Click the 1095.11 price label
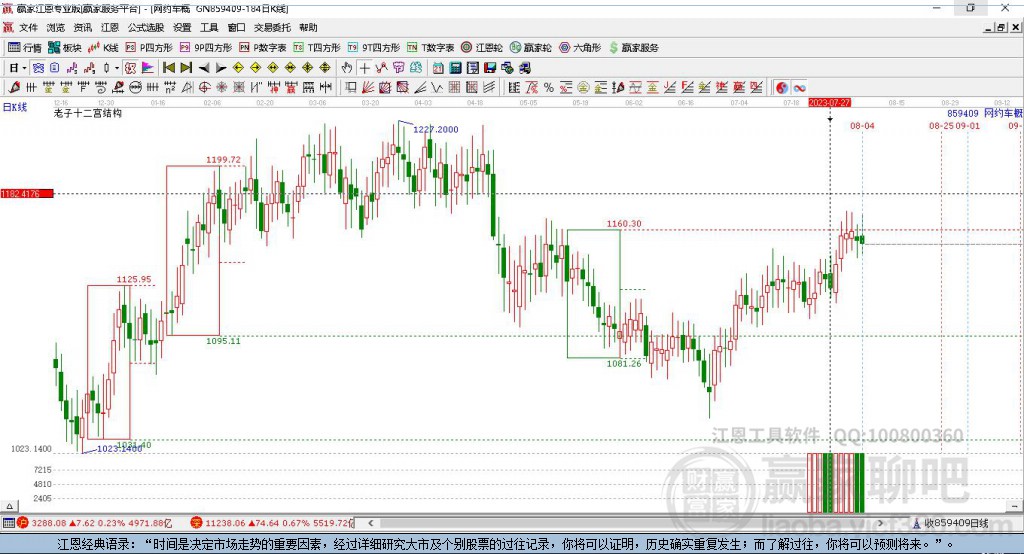Screen dimensions: 1024x554 [223, 341]
